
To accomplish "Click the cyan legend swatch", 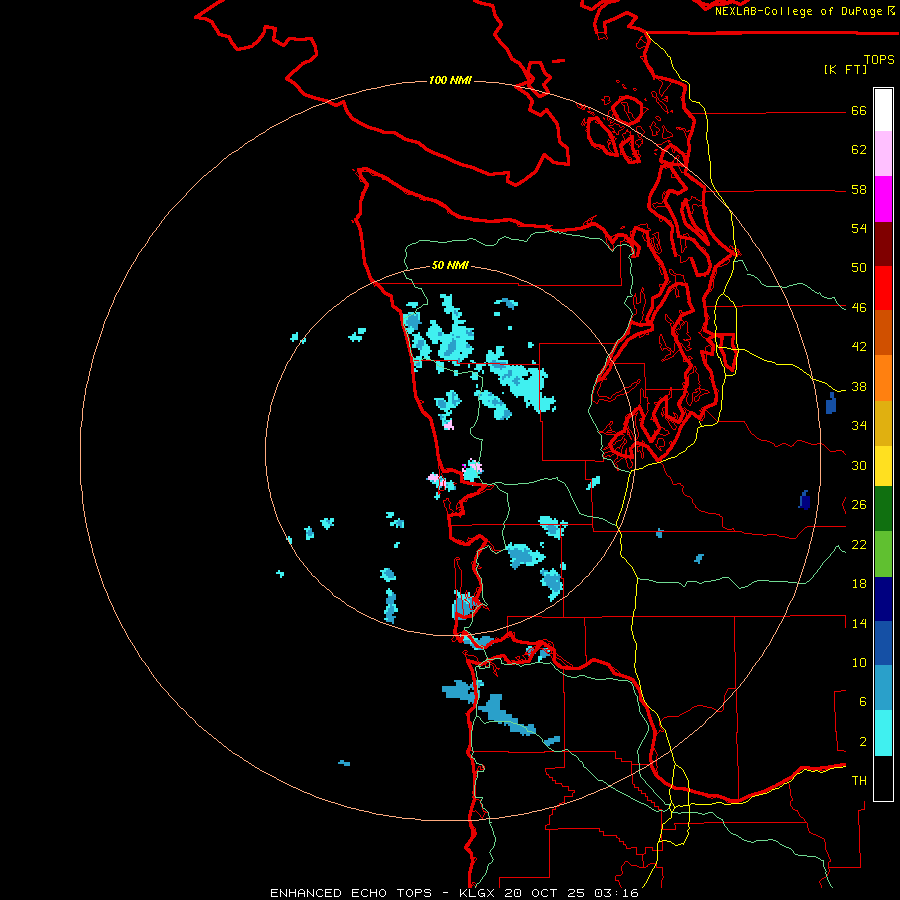I will (883, 733).
